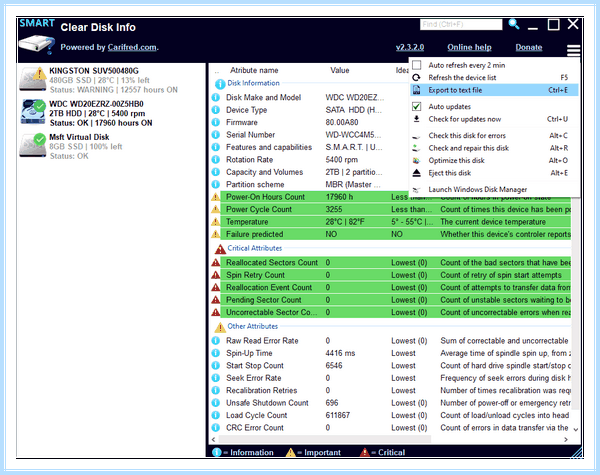The width and height of the screenshot is (600, 475).
Task: Choose Export to text file
Action: [x=494, y=90]
